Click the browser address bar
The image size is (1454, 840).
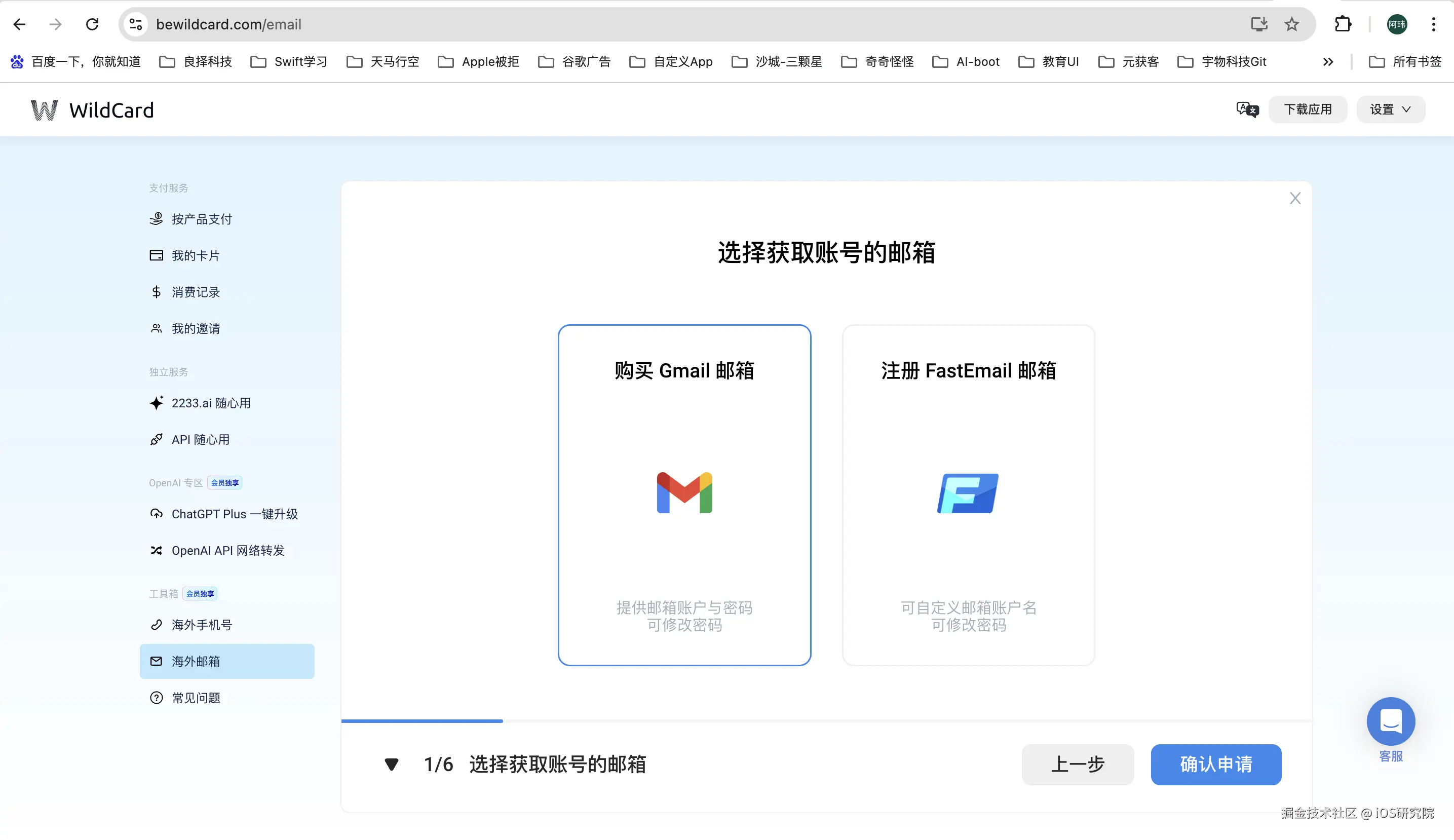[404, 24]
